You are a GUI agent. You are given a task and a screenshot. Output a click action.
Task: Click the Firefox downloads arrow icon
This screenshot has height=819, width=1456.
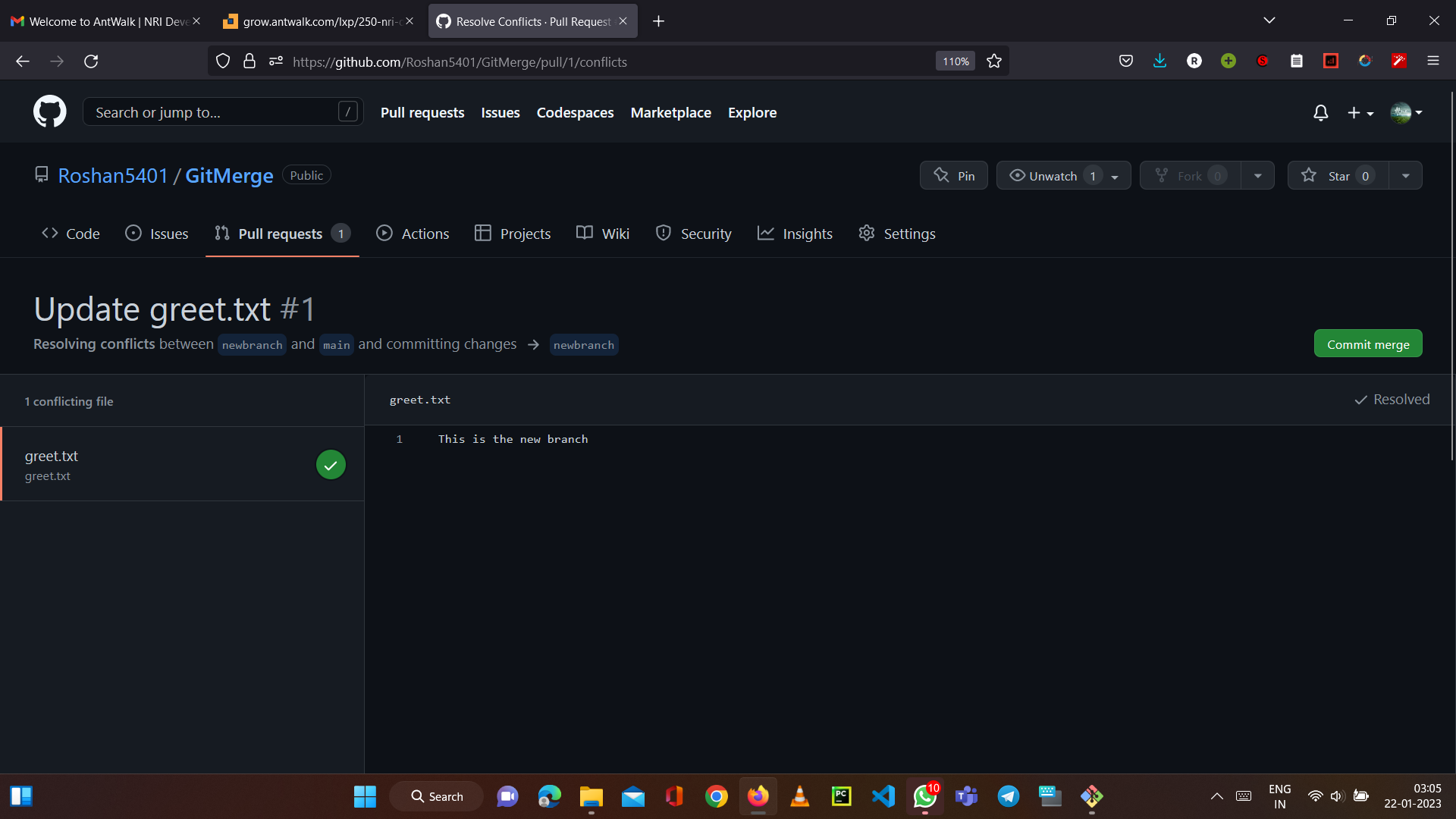coord(1159,61)
